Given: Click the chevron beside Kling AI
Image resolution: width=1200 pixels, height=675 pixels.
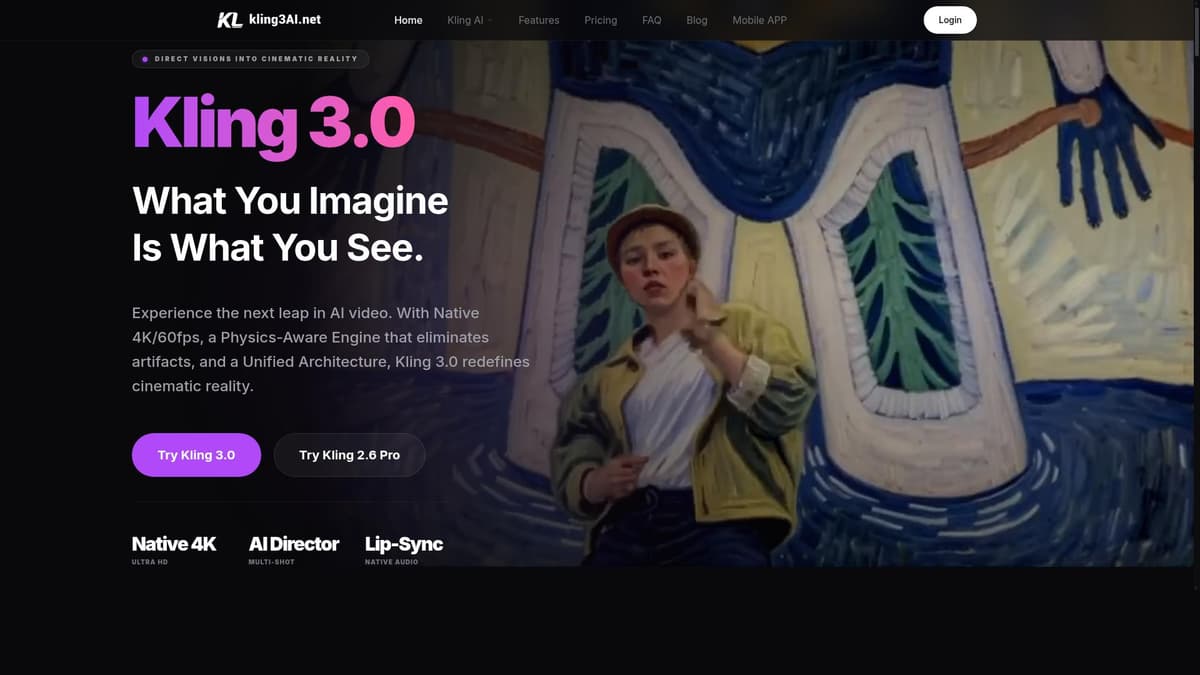Looking at the screenshot, I should coord(490,20).
